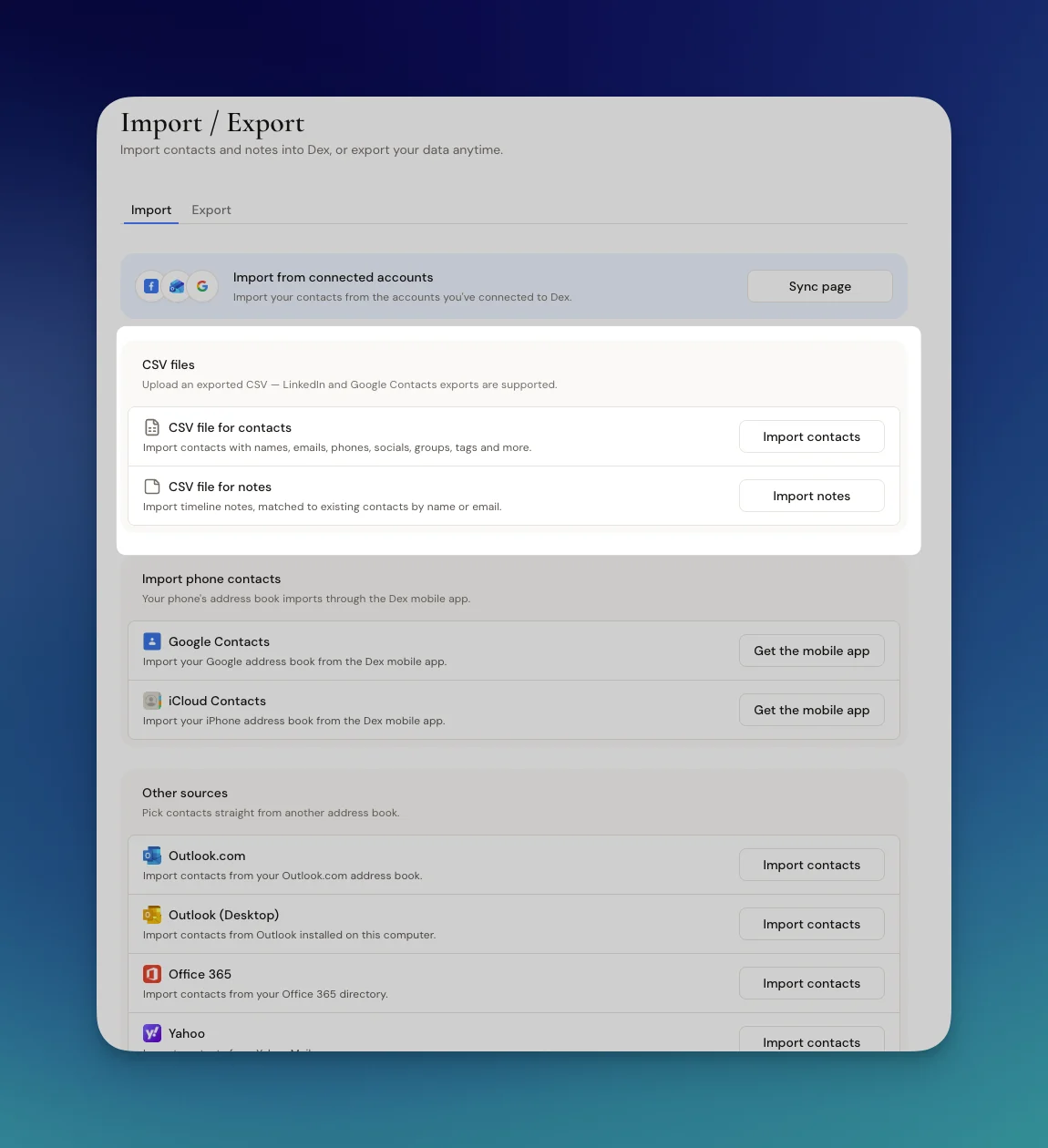The height and width of the screenshot is (1148, 1048).
Task: Click the Outlook.com icon
Action: point(152,856)
